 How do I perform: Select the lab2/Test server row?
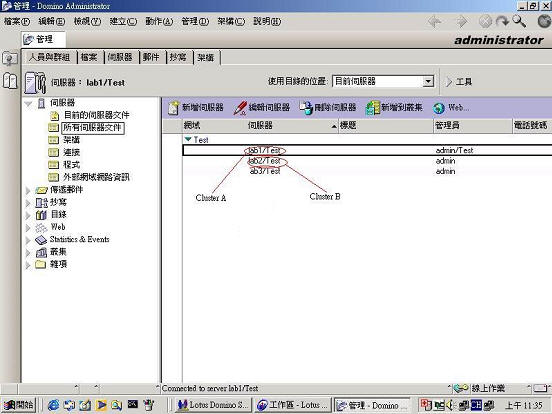(x=367, y=161)
